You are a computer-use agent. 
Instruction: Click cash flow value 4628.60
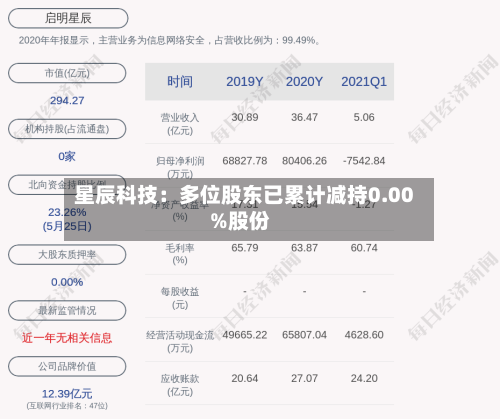[364, 335]
